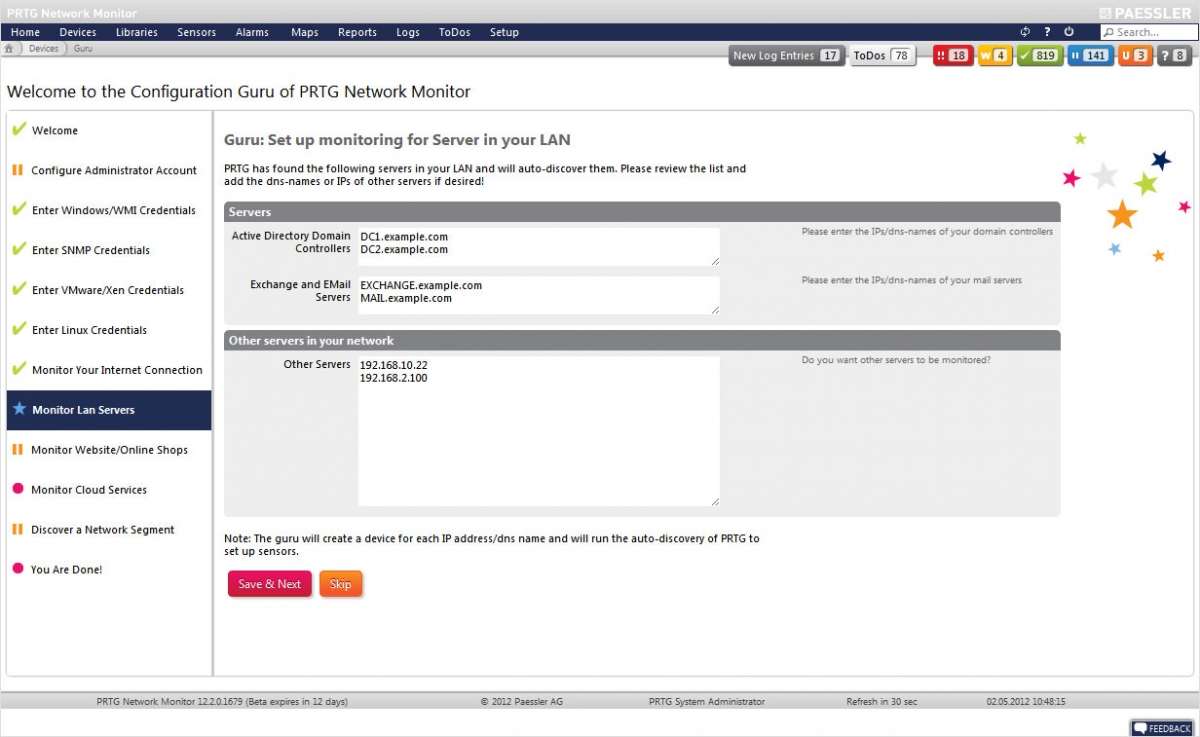Image resolution: width=1200 pixels, height=737 pixels.
Task: Open blue paused sensors badge showing 141
Action: point(1090,56)
